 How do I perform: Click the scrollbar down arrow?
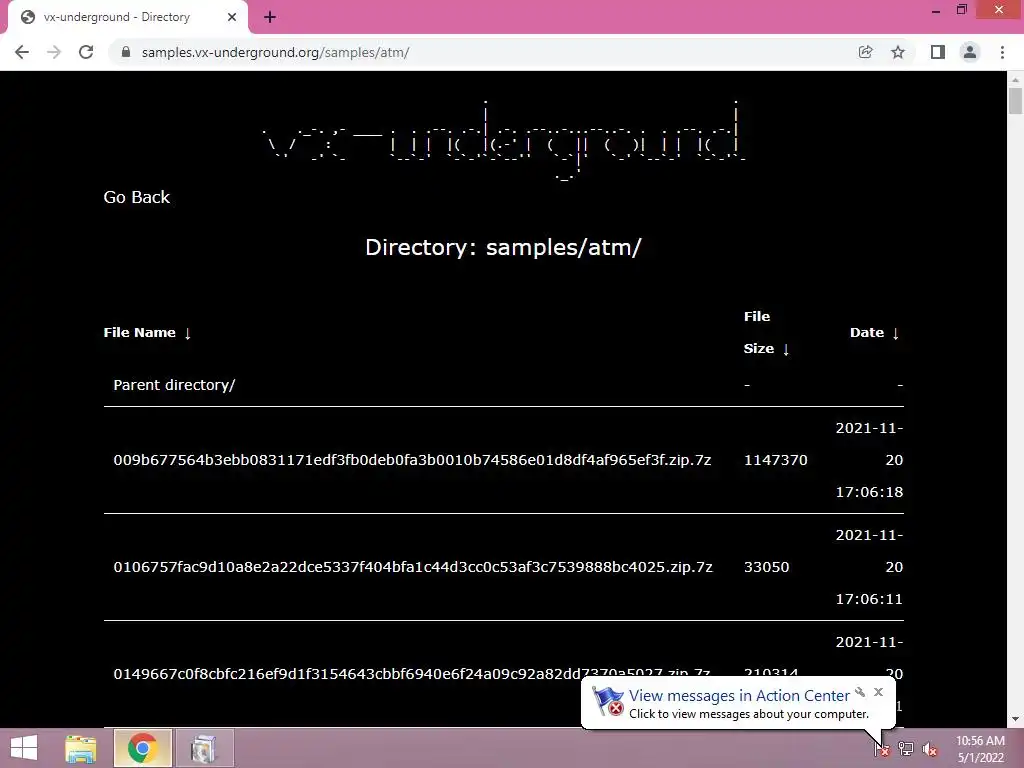(x=1015, y=719)
